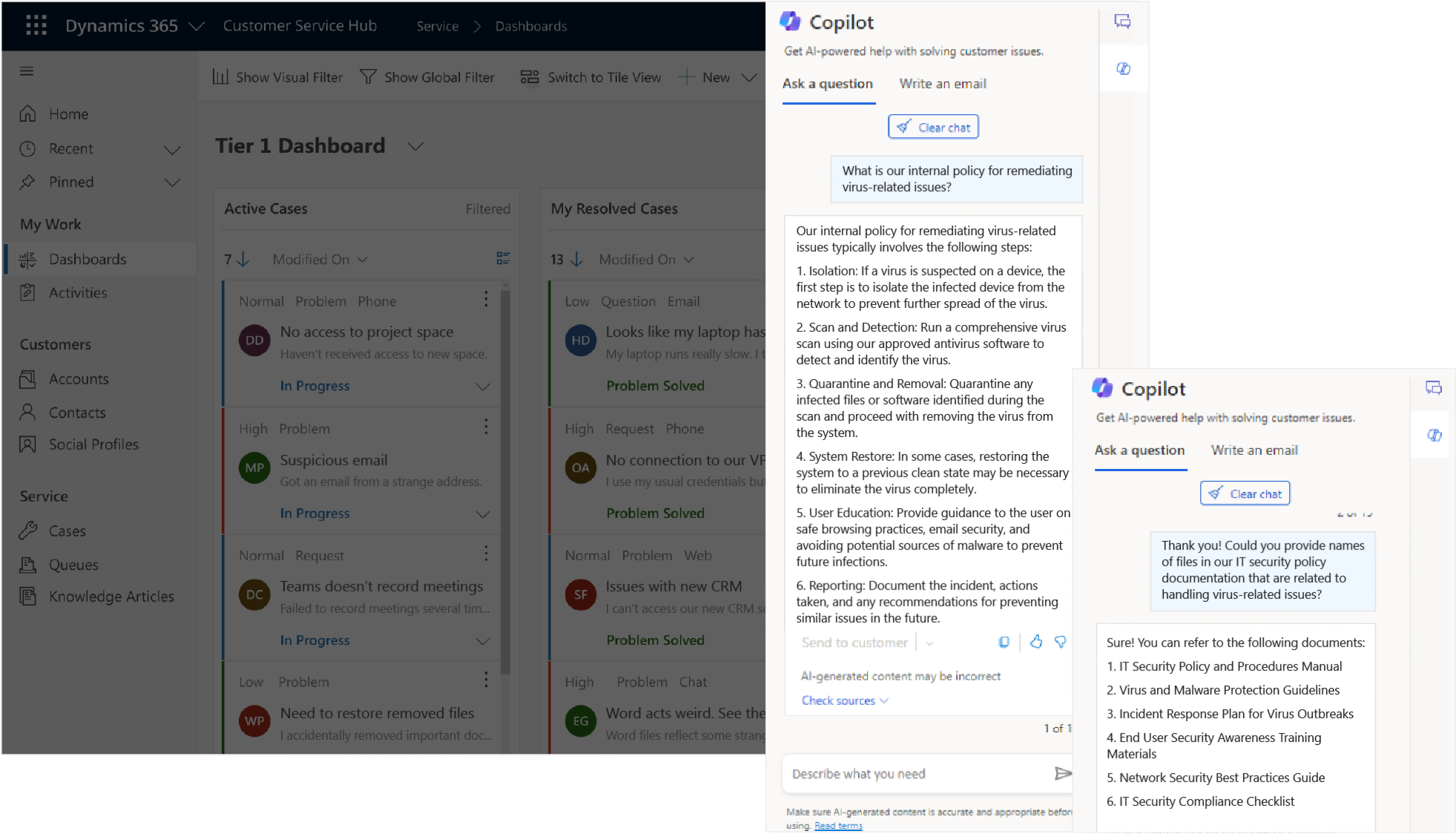
Task: Expand the Check sources section
Action: pos(844,700)
